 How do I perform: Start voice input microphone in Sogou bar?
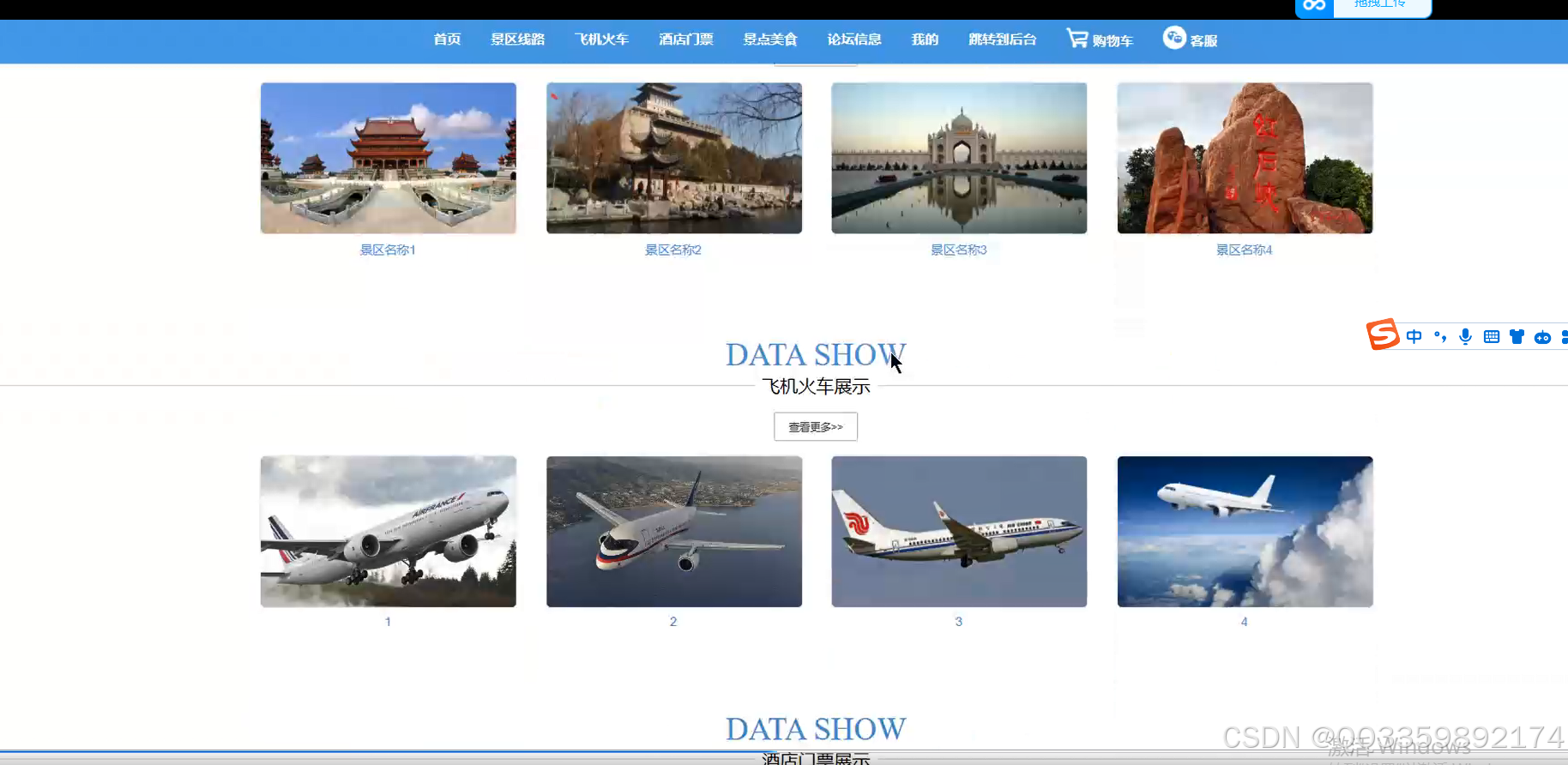[1466, 337]
